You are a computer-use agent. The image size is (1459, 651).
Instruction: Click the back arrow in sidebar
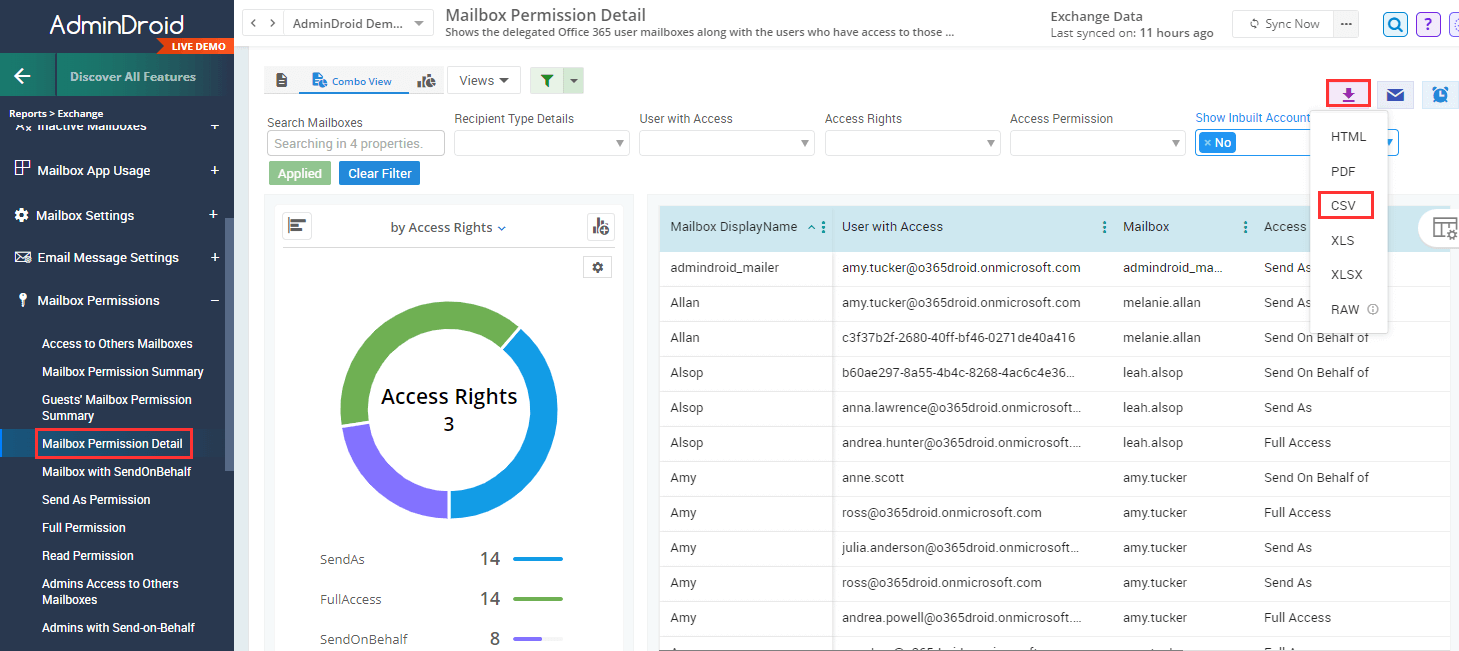[x=22, y=76]
